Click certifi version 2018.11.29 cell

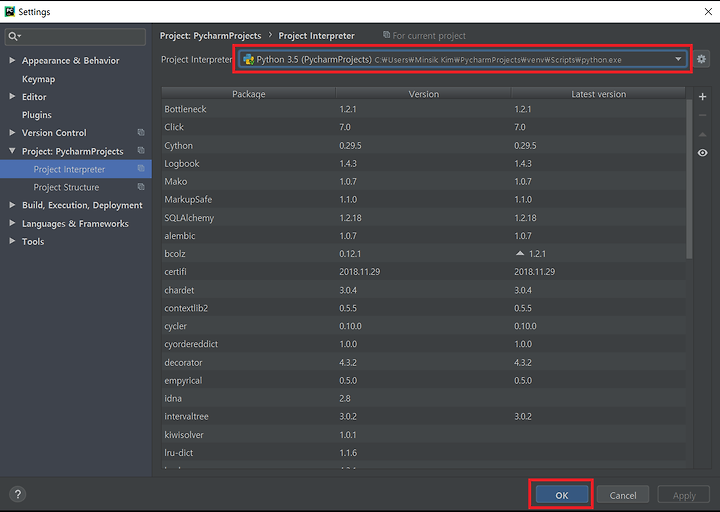(360, 271)
